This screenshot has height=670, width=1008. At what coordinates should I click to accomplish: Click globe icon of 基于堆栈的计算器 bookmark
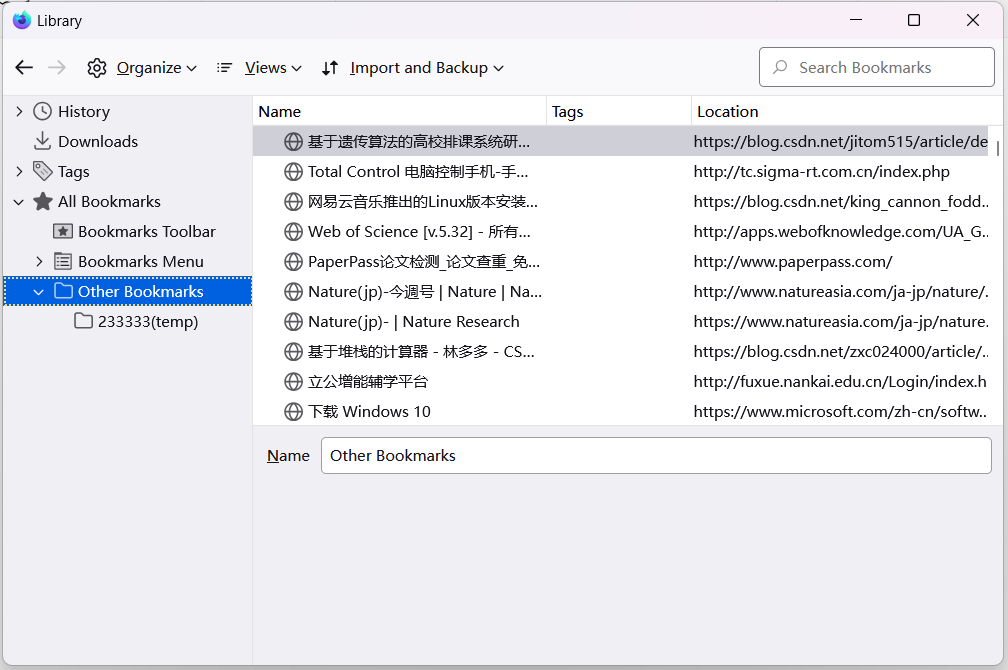pos(293,352)
